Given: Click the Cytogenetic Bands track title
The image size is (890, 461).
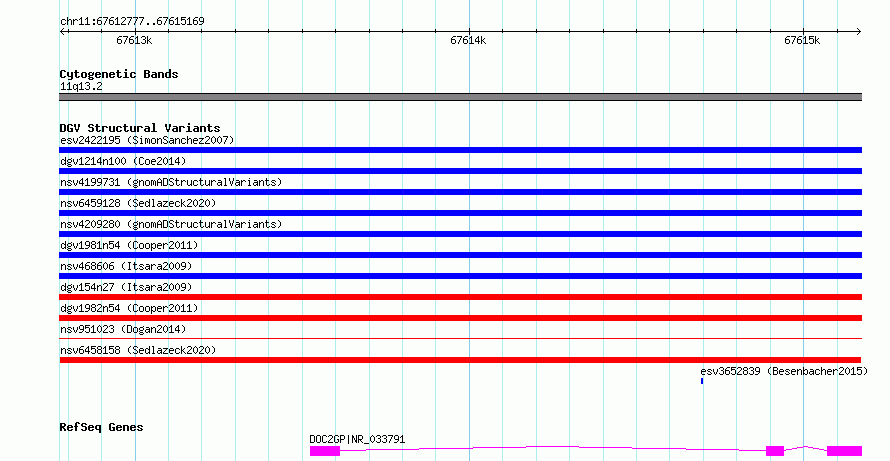Looking at the screenshot, I should coord(119,74).
